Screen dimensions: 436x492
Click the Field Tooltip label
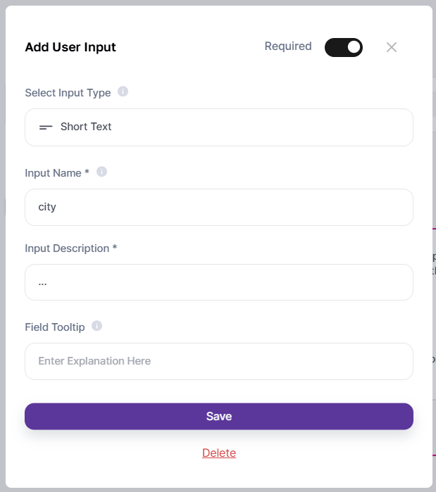(x=55, y=327)
